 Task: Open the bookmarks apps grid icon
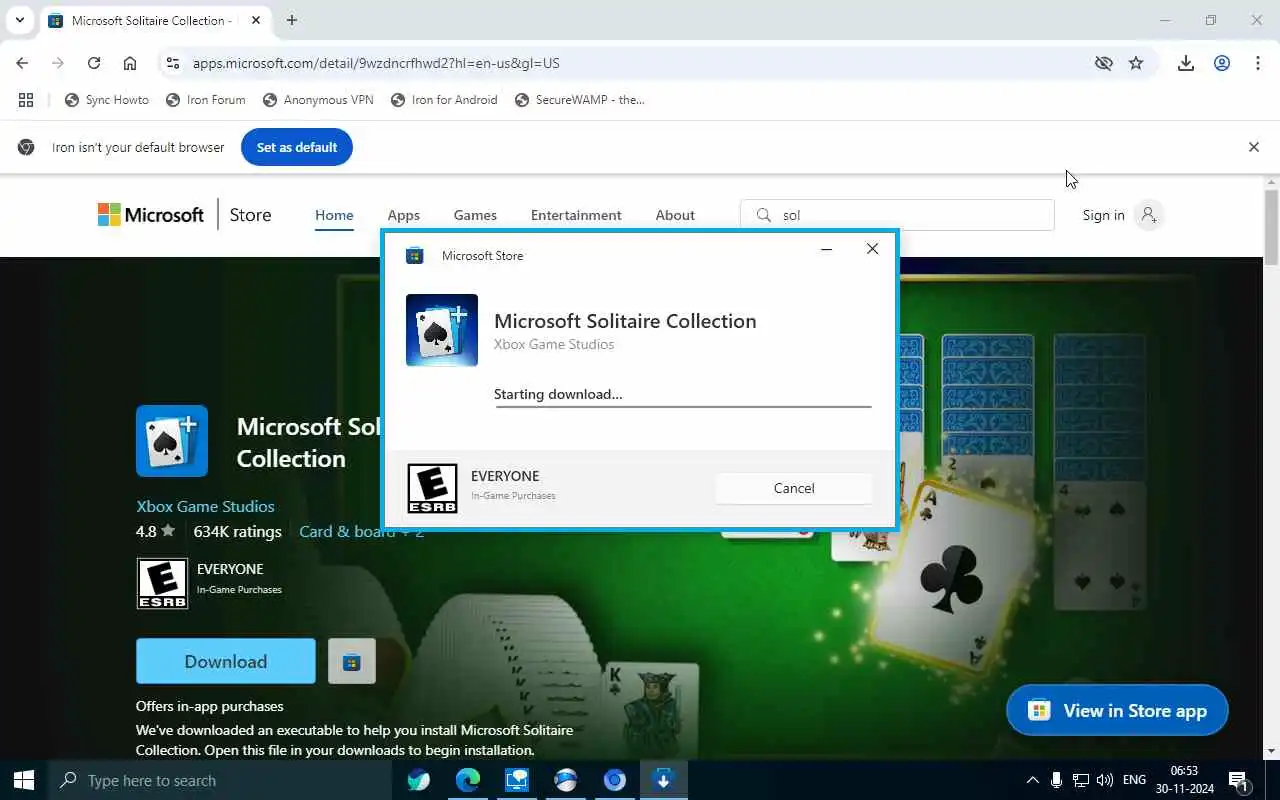point(26,100)
